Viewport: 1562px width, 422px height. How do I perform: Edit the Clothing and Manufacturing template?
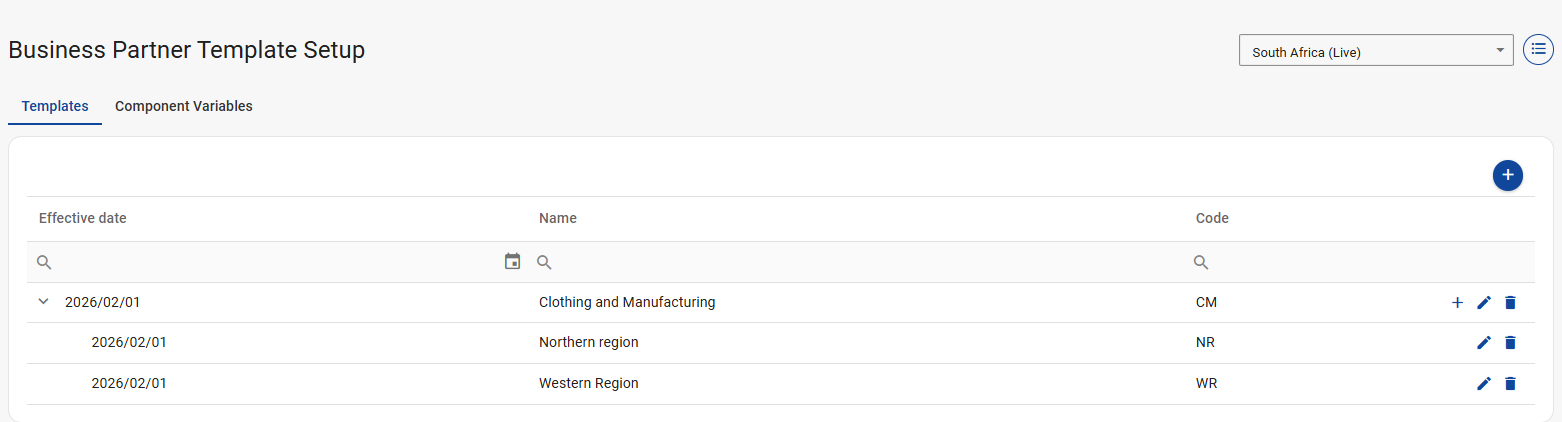tap(1484, 302)
